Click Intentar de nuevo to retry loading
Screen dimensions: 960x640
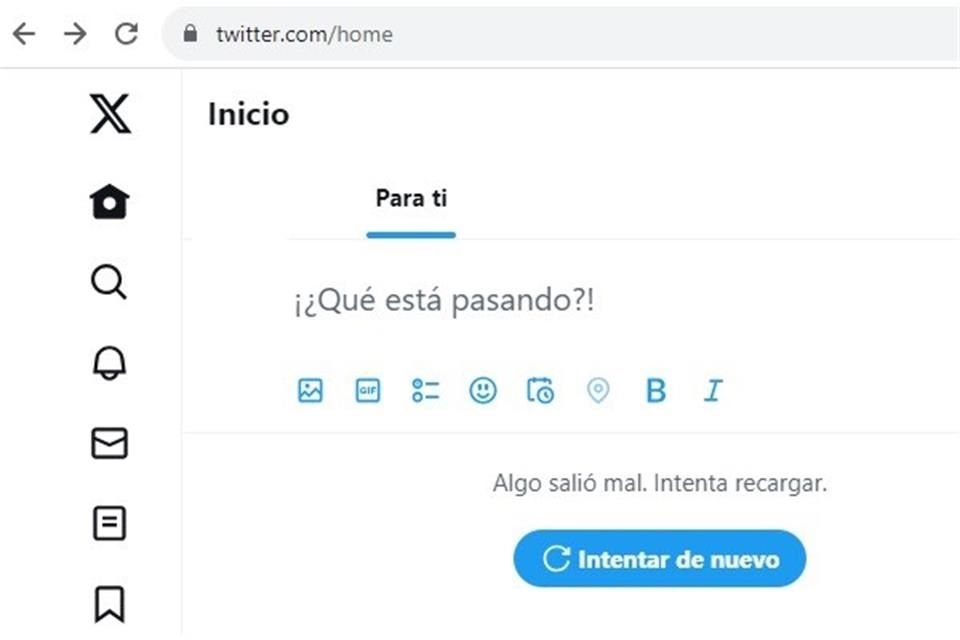click(659, 559)
